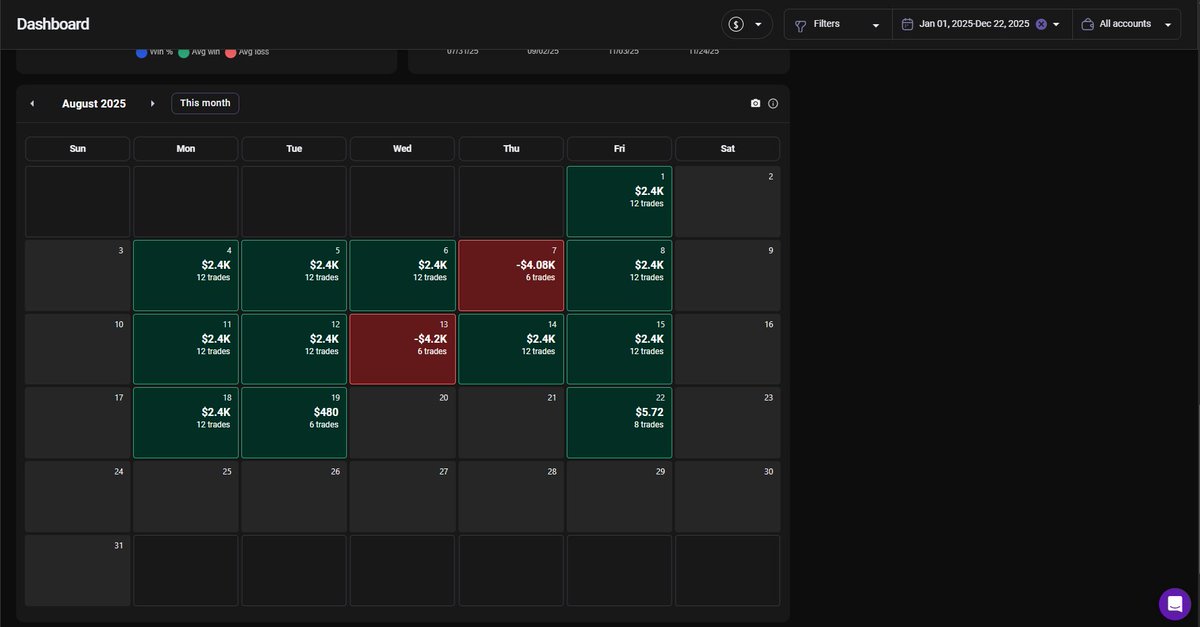The width and height of the screenshot is (1200, 627).
Task: Toggle Avg loss legend item
Action: (247, 52)
